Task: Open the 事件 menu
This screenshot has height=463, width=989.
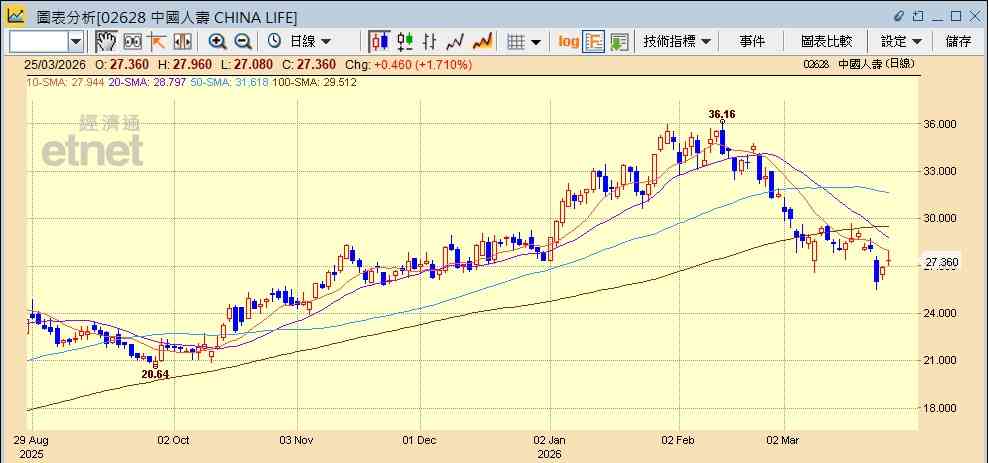Action: coord(752,42)
